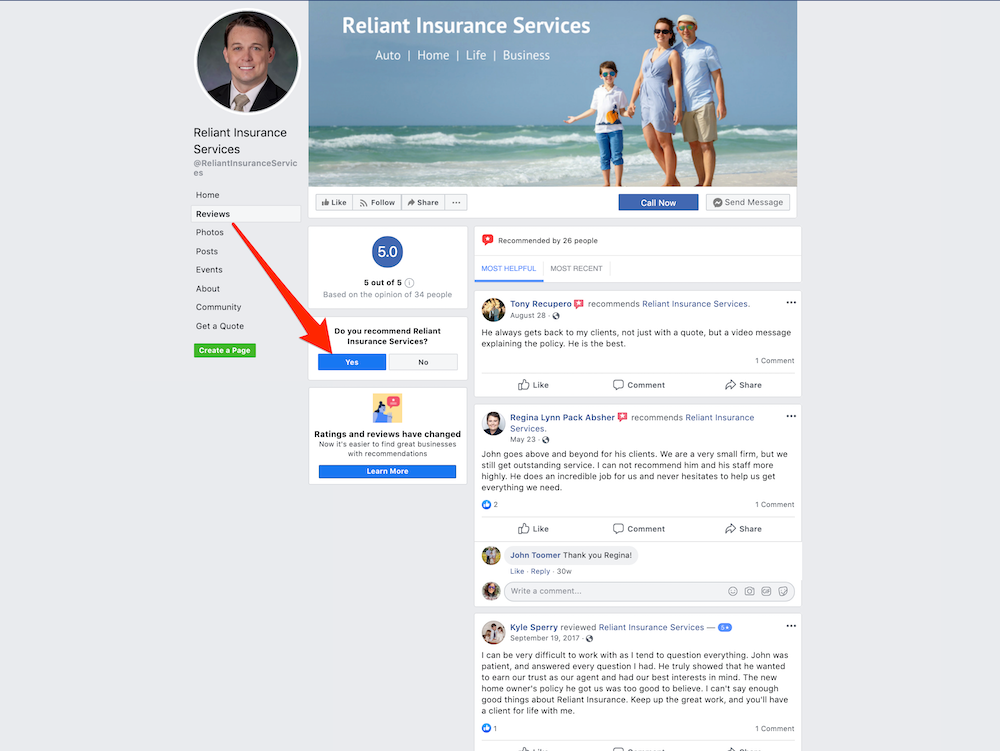Open the more options ellipsis beside Share
The height and width of the screenshot is (751, 1000).
pos(456,202)
